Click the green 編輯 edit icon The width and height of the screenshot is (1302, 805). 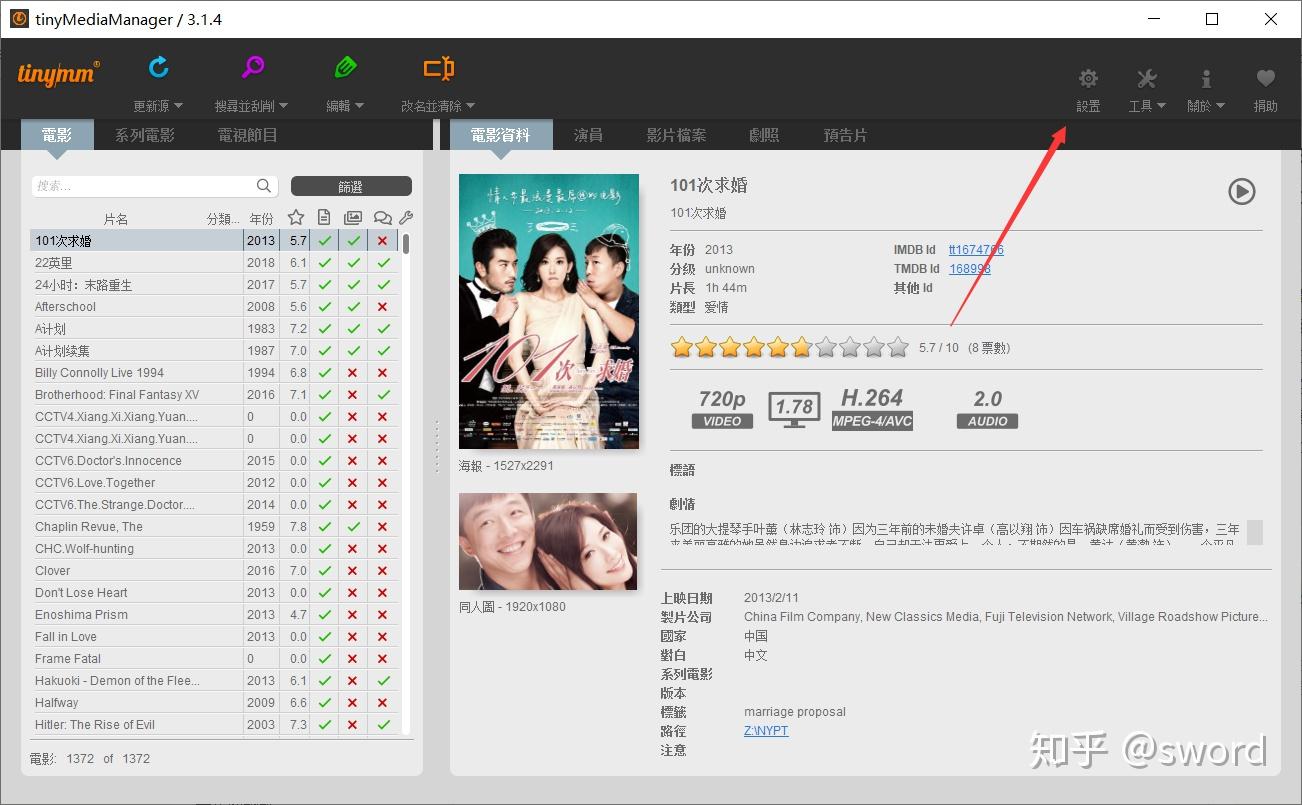(x=345, y=68)
